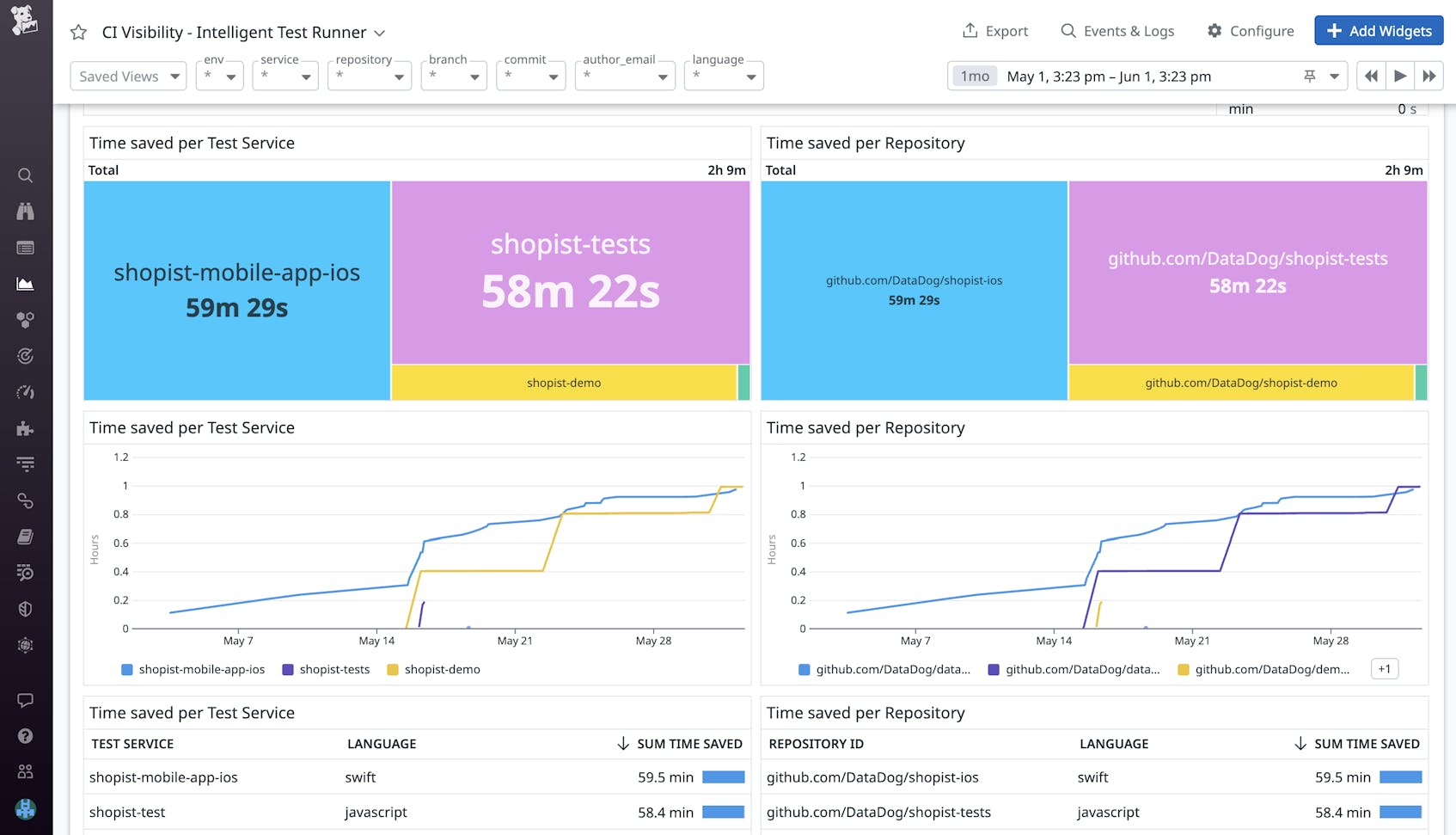Open the Events & Logs menu

[x=1117, y=31]
